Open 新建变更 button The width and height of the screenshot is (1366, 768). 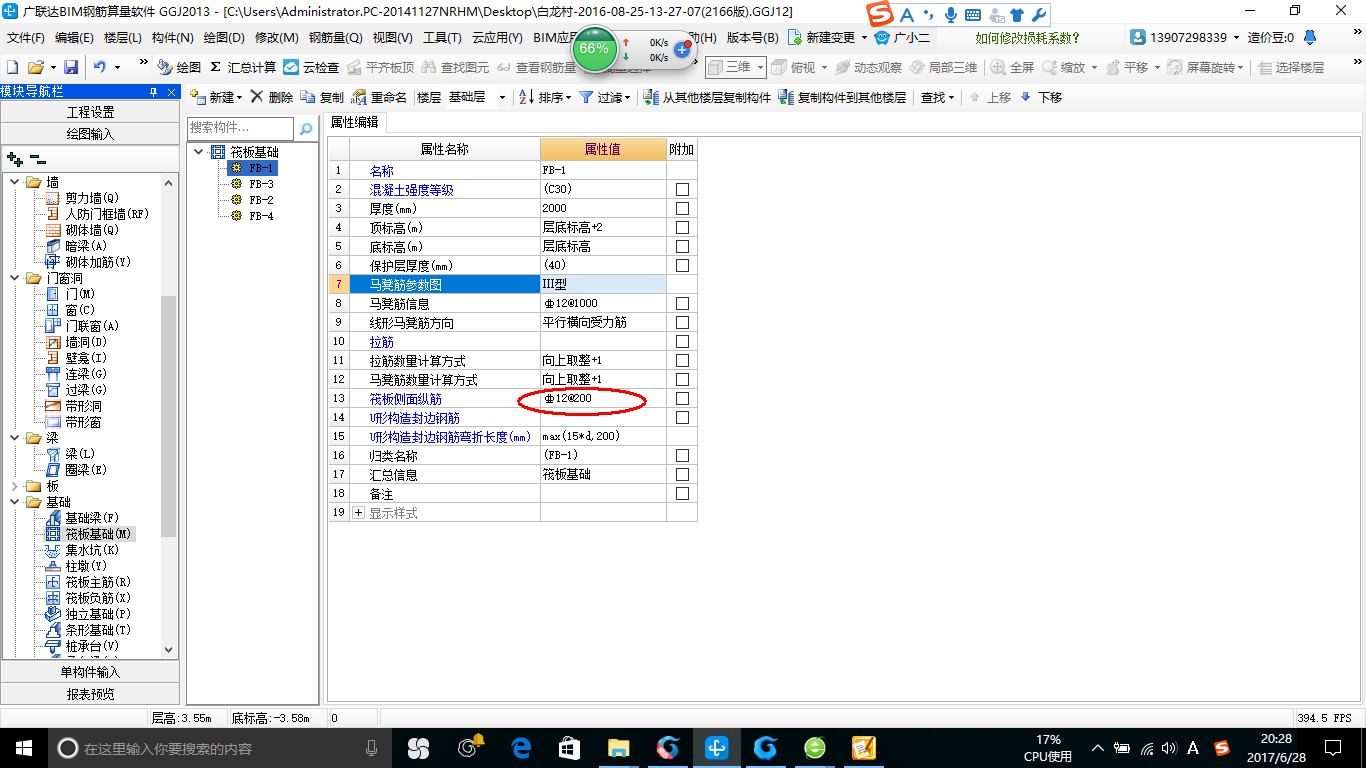coord(829,37)
